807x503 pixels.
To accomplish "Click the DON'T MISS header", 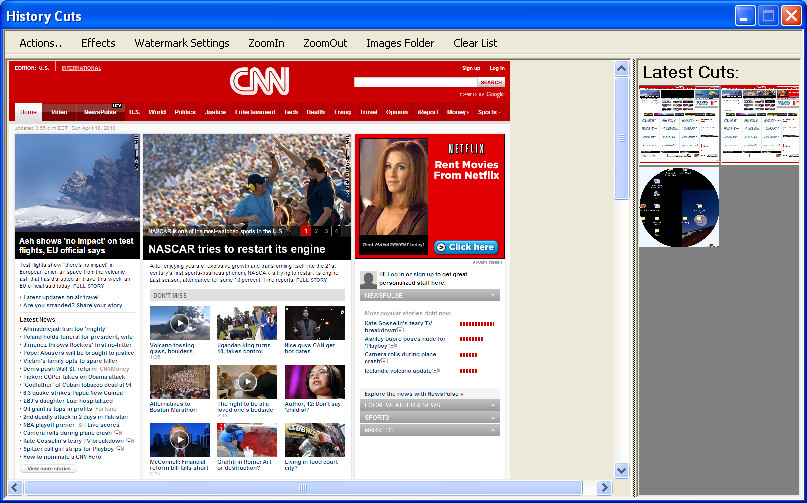I will pyautogui.click(x=247, y=295).
